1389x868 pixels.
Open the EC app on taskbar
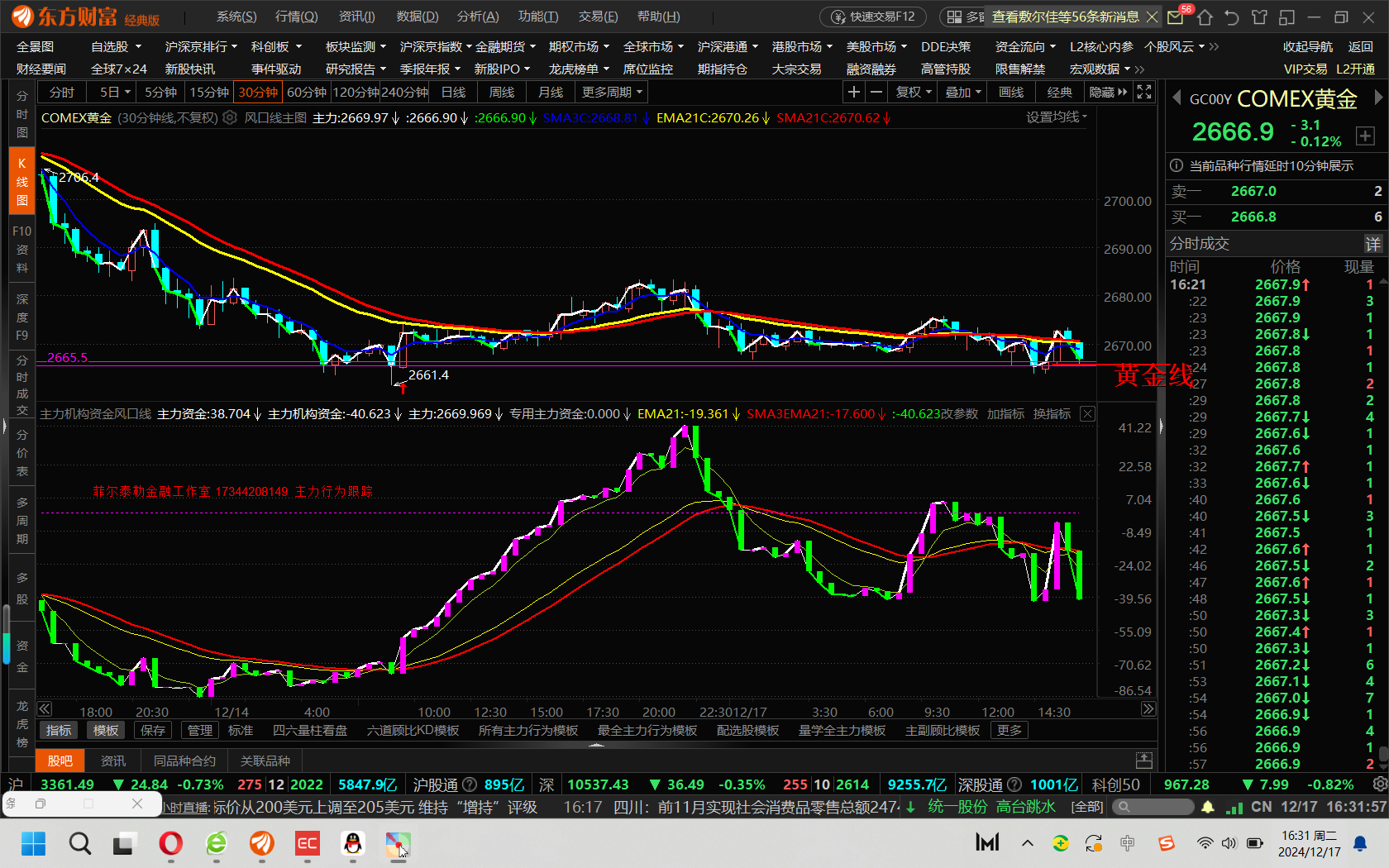point(308,843)
